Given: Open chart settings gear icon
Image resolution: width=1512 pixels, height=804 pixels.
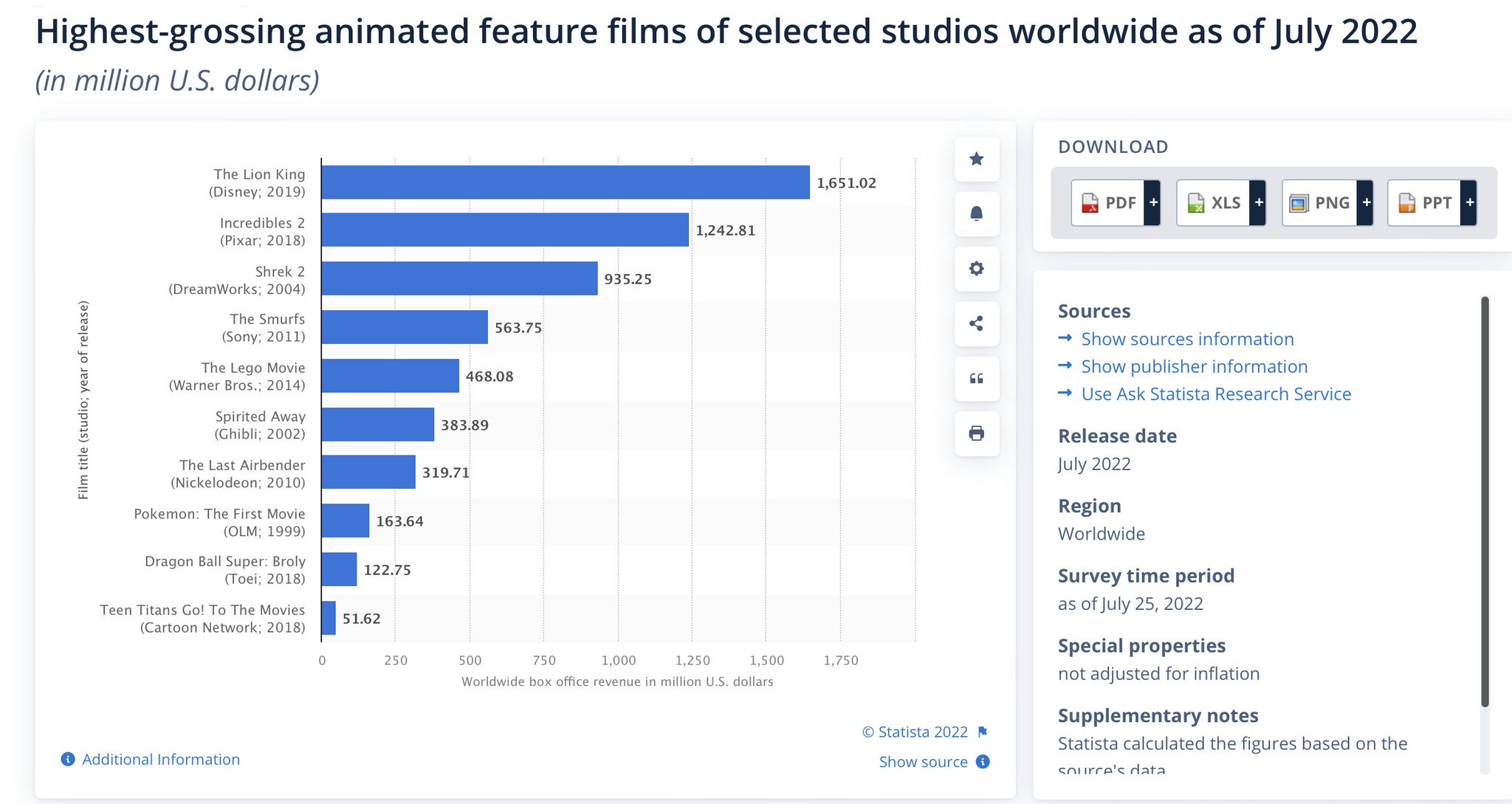Looking at the screenshot, I should 976,269.
